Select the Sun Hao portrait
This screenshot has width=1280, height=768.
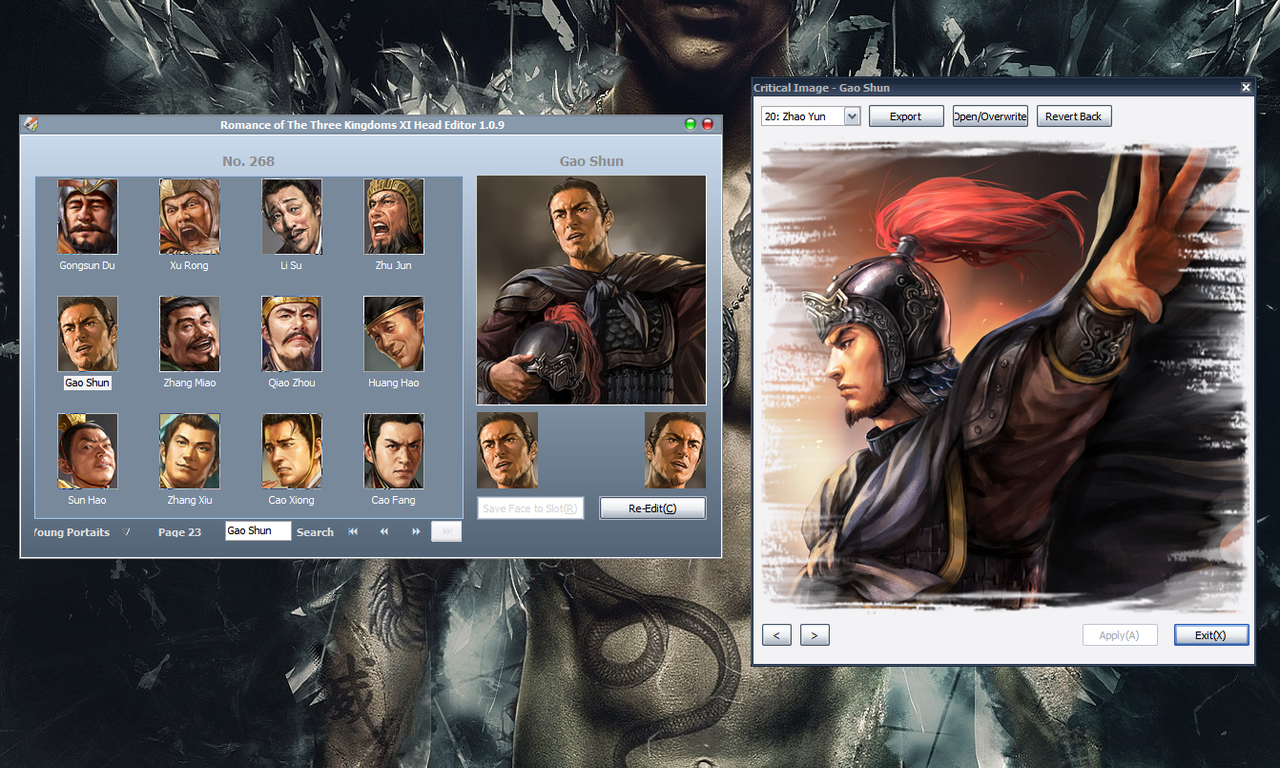pos(88,450)
